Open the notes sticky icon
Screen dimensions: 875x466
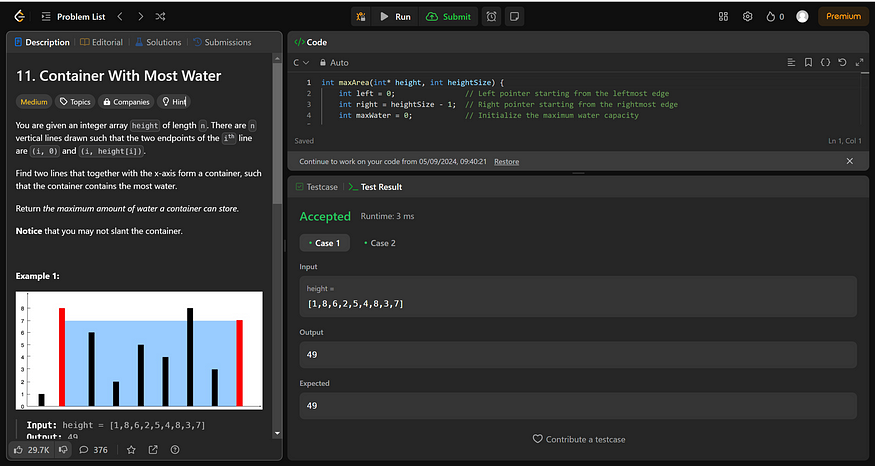click(515, 17)
